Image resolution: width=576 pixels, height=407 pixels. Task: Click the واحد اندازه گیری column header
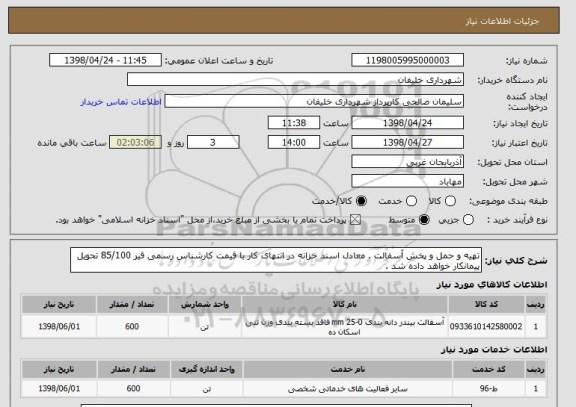click(206, 369)
